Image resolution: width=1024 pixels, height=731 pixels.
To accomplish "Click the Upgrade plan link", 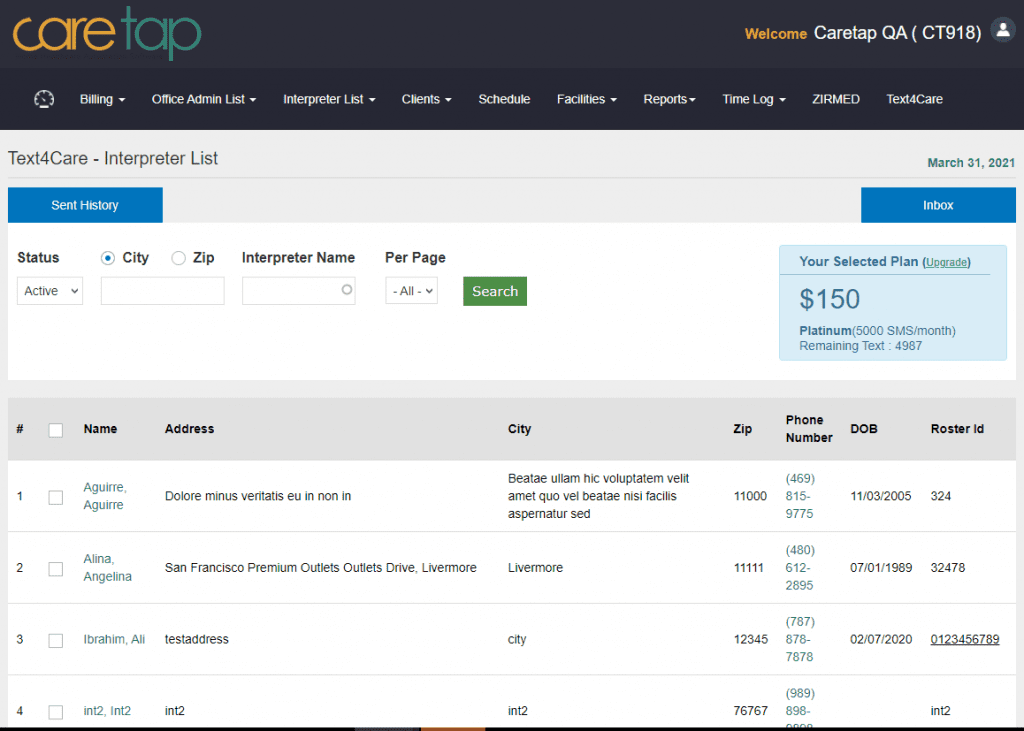I will click(x=945, y=262).
